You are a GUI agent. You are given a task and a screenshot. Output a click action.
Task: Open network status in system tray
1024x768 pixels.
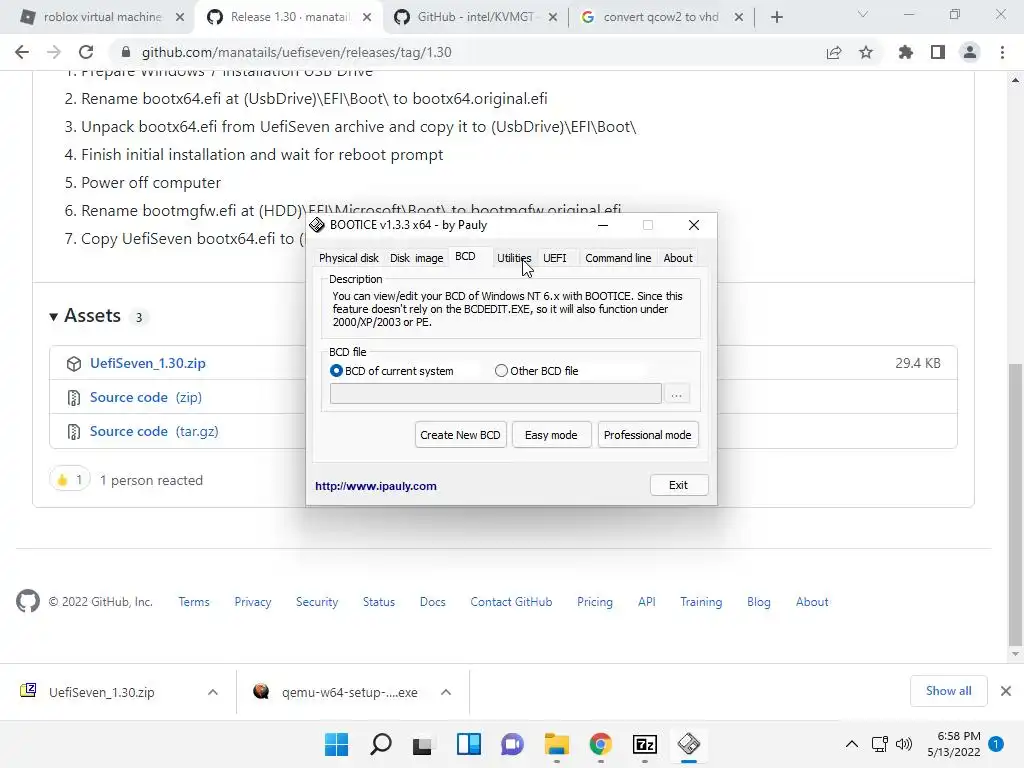880,744
